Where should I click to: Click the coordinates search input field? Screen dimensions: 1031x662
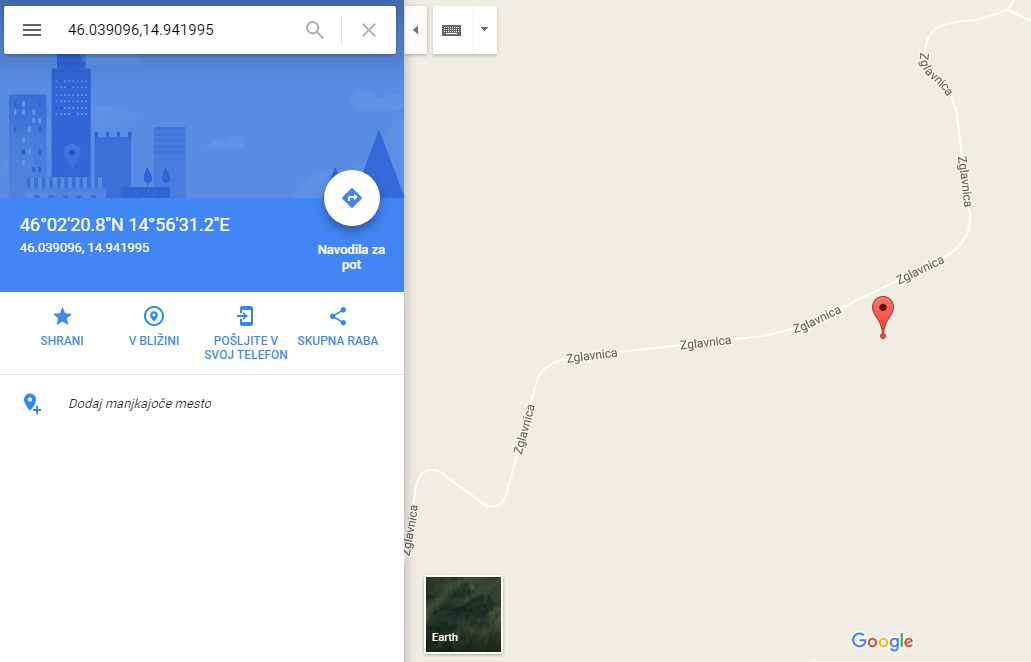[179, 30]
